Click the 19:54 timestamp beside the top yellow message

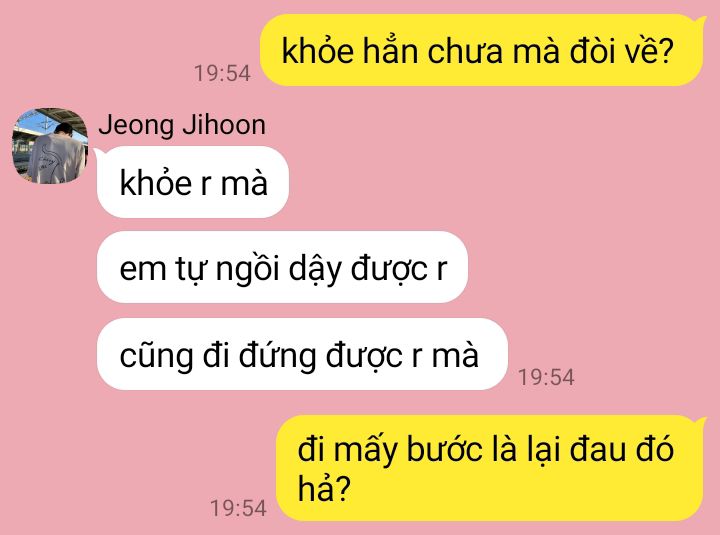pyautogui.click(x=222, y=73)
